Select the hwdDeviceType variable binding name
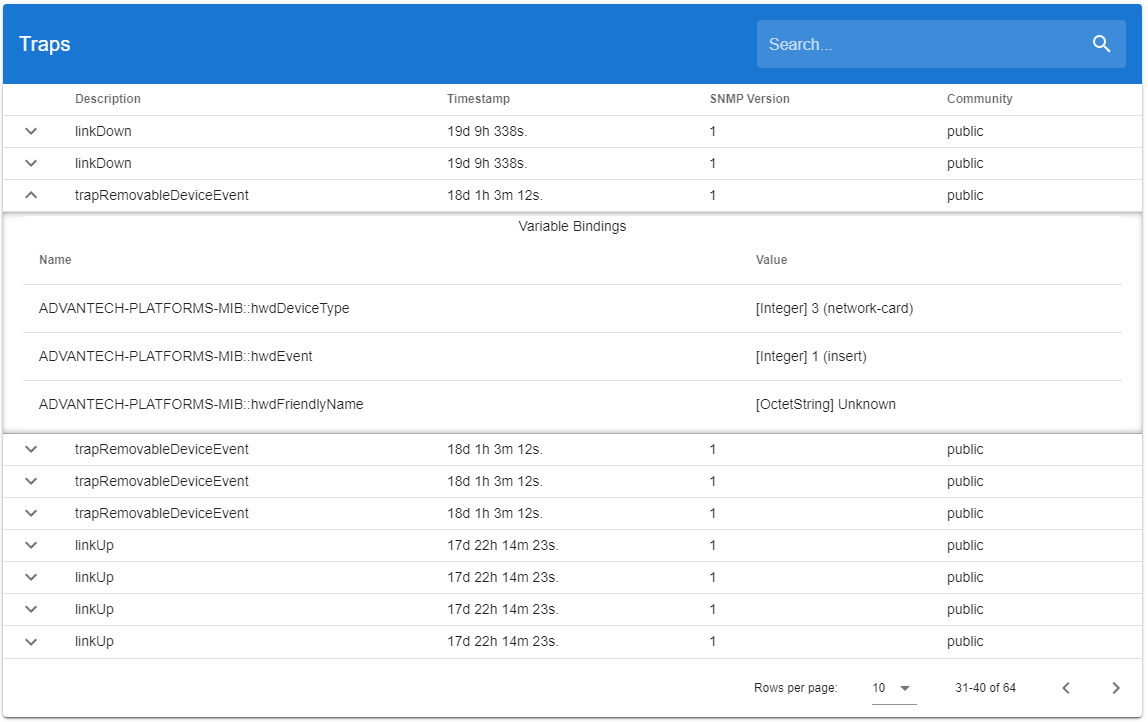The width and height of the screenshot is (1148, 722). (x=194, y=308)
